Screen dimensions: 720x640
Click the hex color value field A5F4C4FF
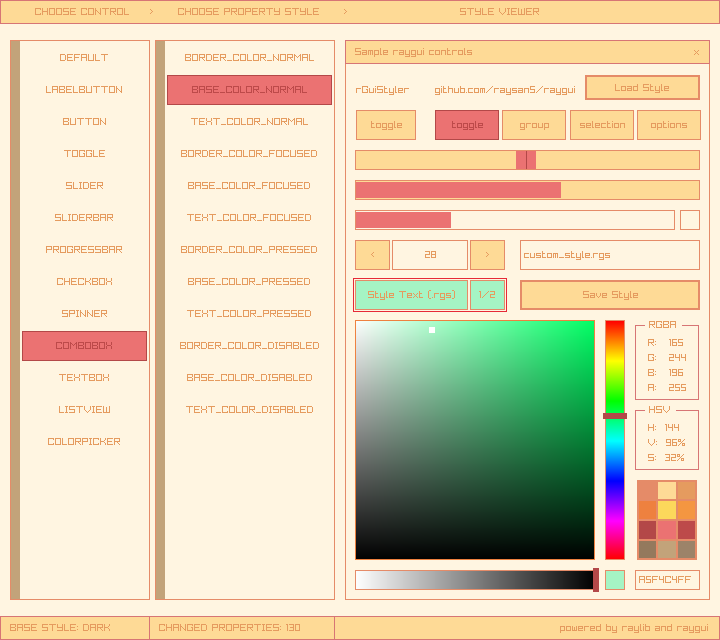666,580
